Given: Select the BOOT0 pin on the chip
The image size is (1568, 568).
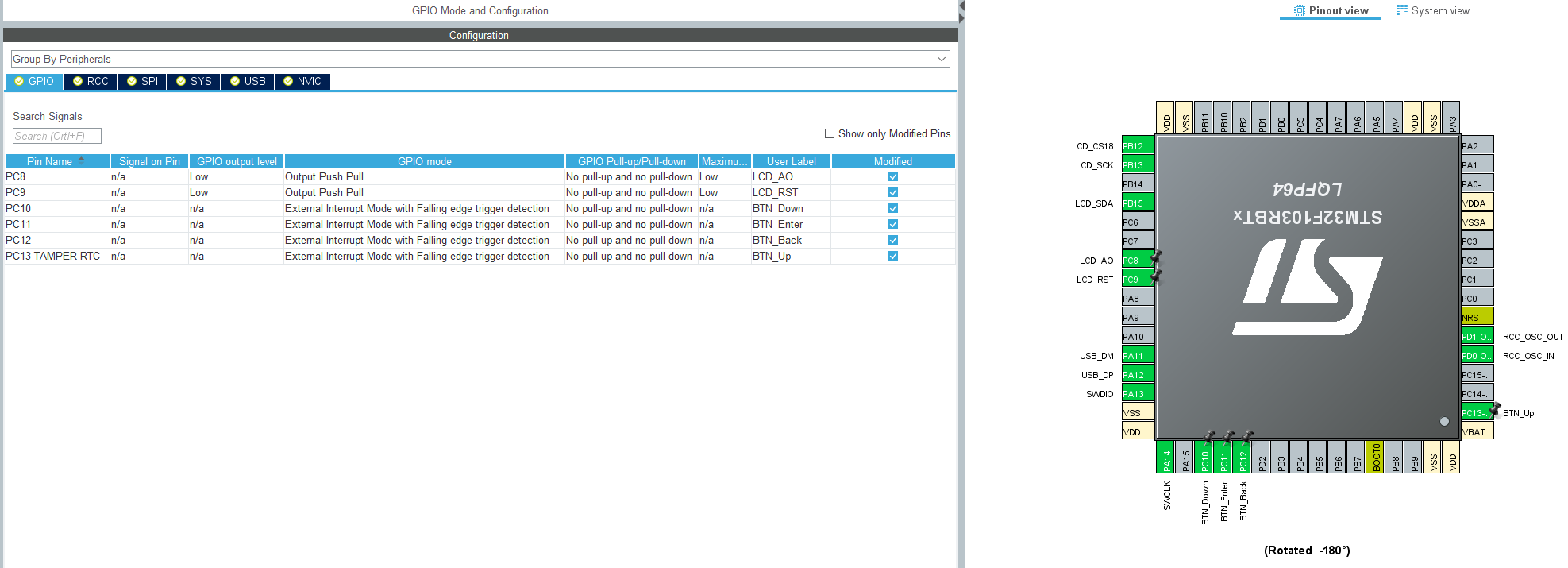Looking at the screenshot, I should point(1376,458).
